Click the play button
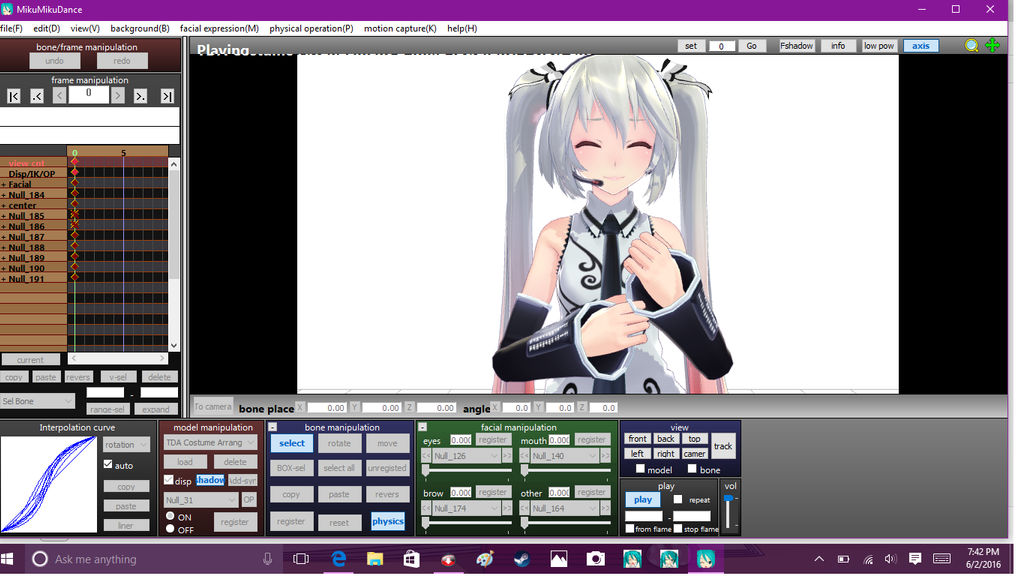Viewport: 1024px width, 576px height. 643,499
